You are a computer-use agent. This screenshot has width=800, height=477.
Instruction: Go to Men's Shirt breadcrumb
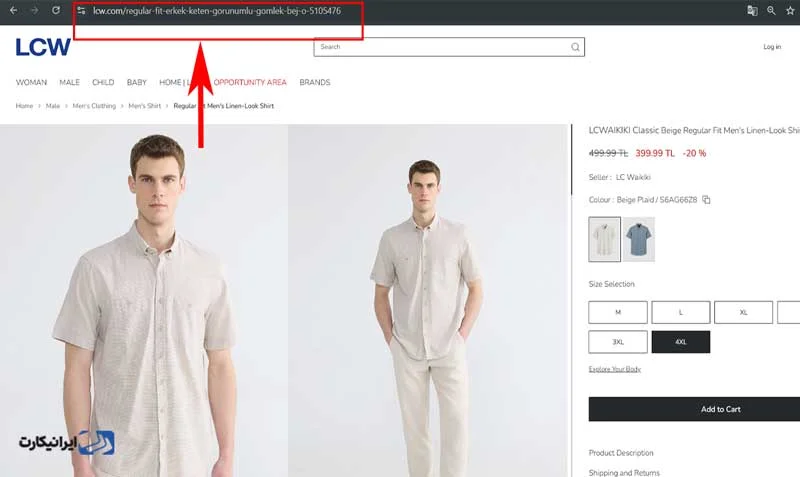[144, 106]
